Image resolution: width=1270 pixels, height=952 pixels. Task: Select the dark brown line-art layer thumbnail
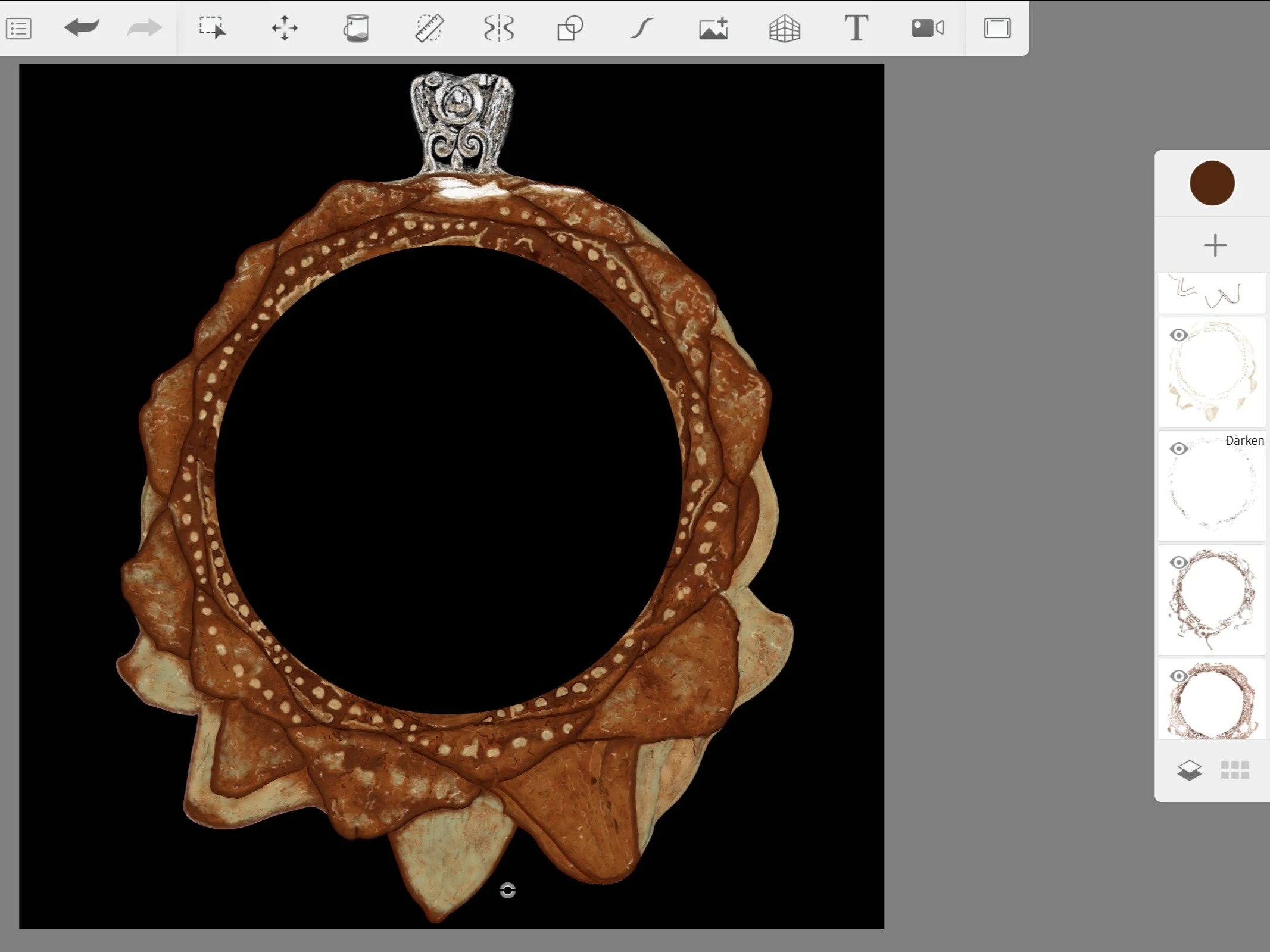point(1212,600)
